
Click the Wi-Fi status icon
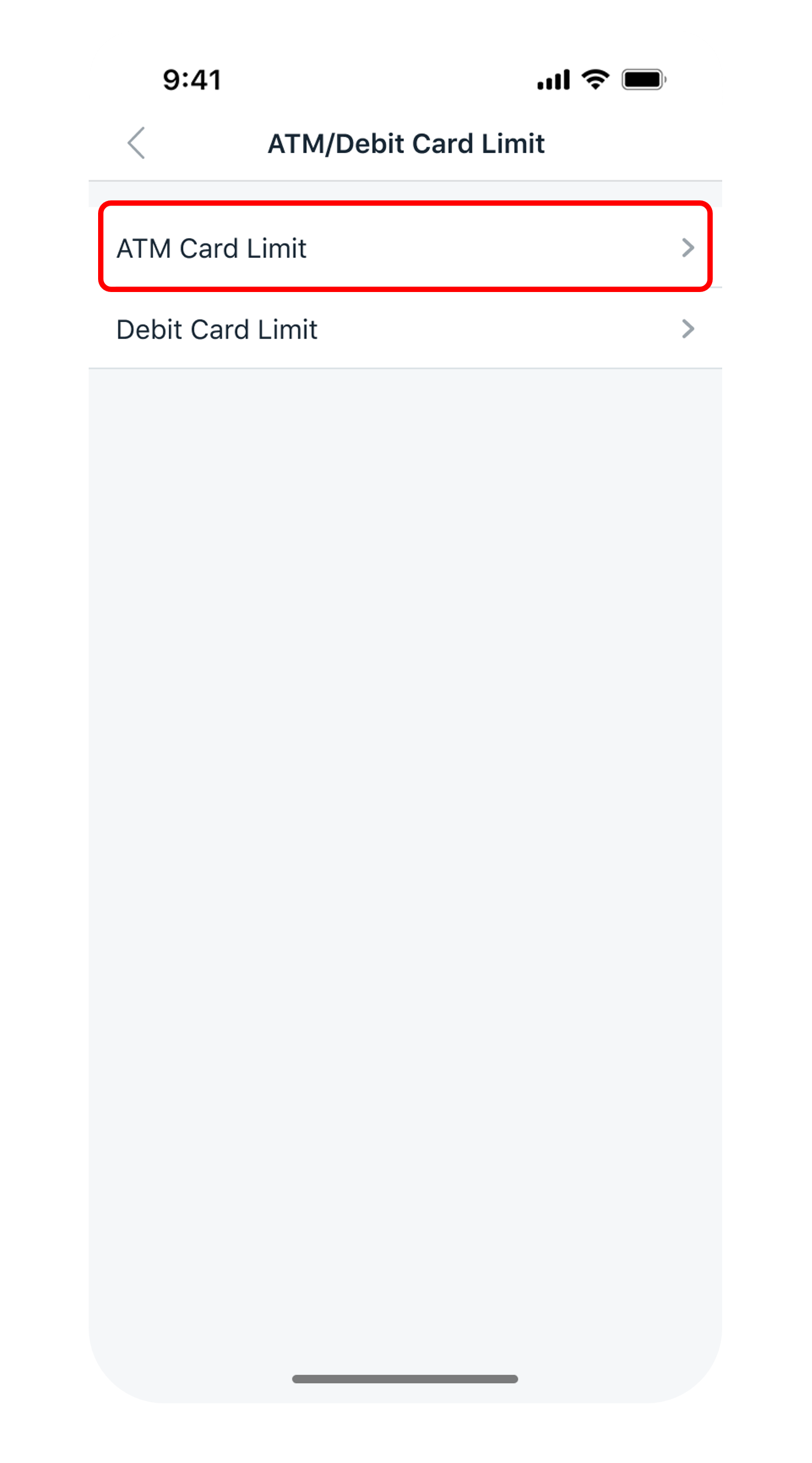[595, 79]
